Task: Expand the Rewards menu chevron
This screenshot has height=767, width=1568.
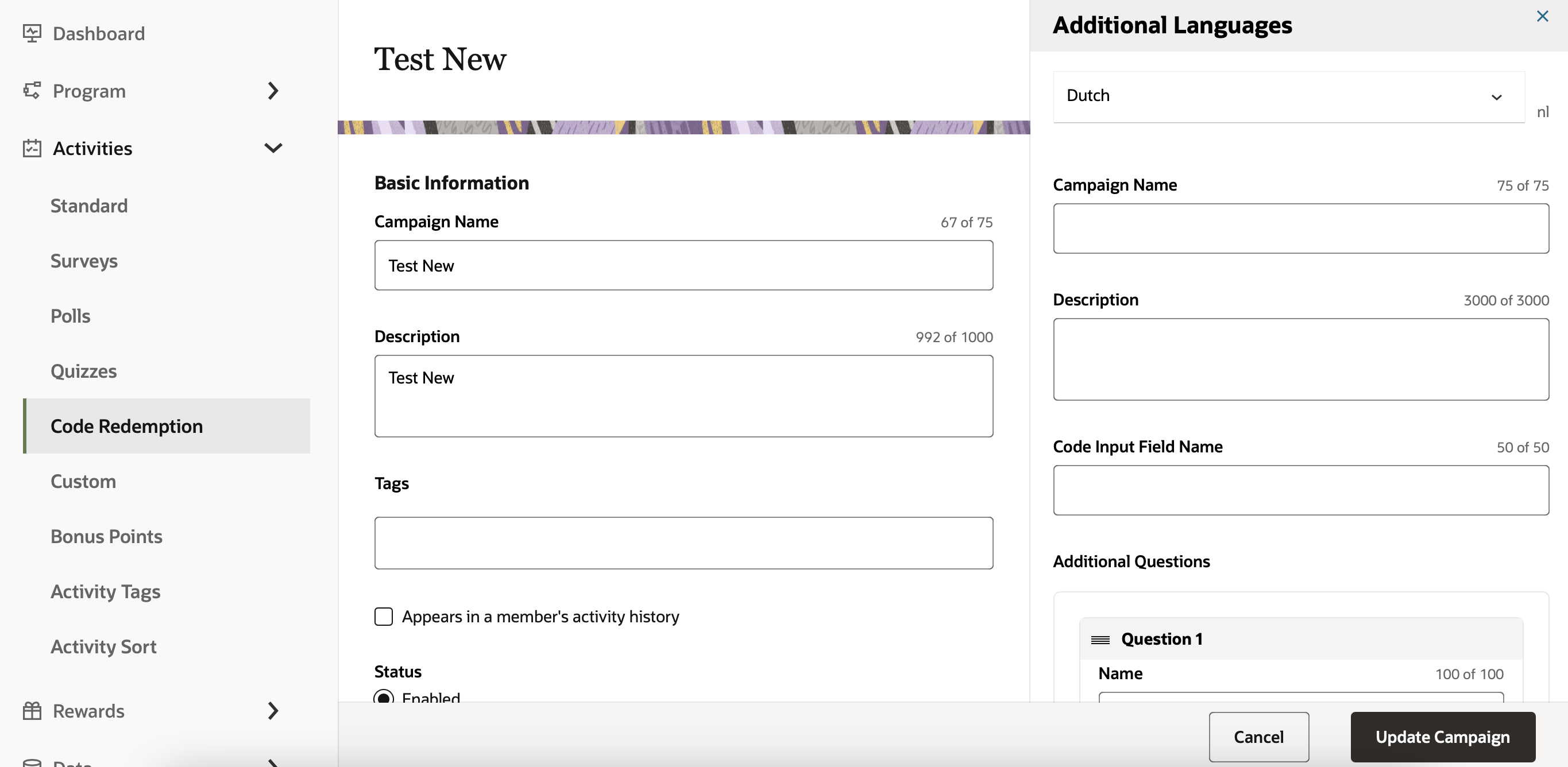Action: pos(273,710)
